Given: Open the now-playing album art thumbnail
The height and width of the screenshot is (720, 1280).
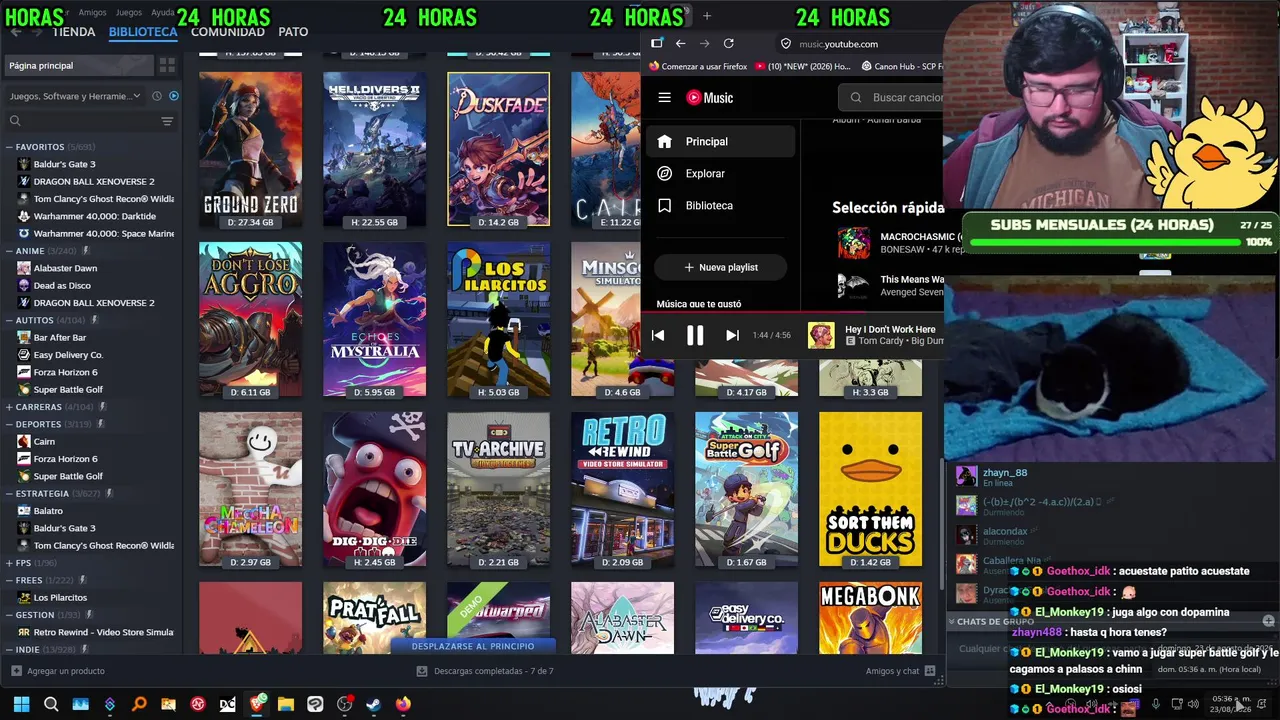Looking at the screenshot, I should 821,335.
